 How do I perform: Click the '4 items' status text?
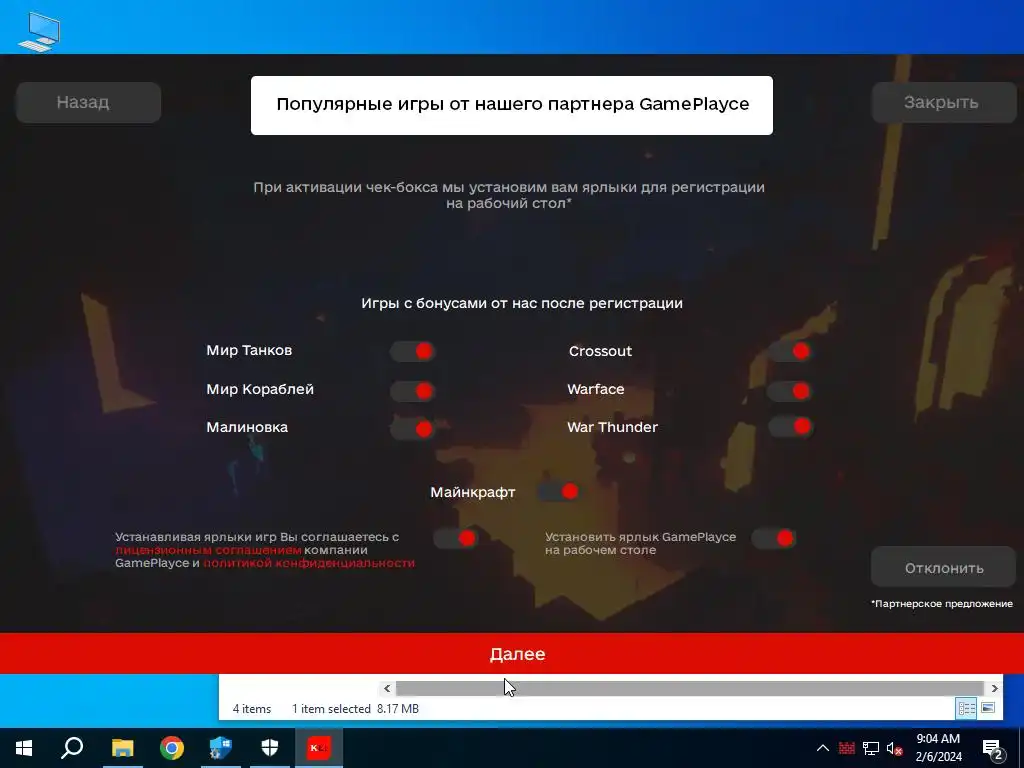251,709
